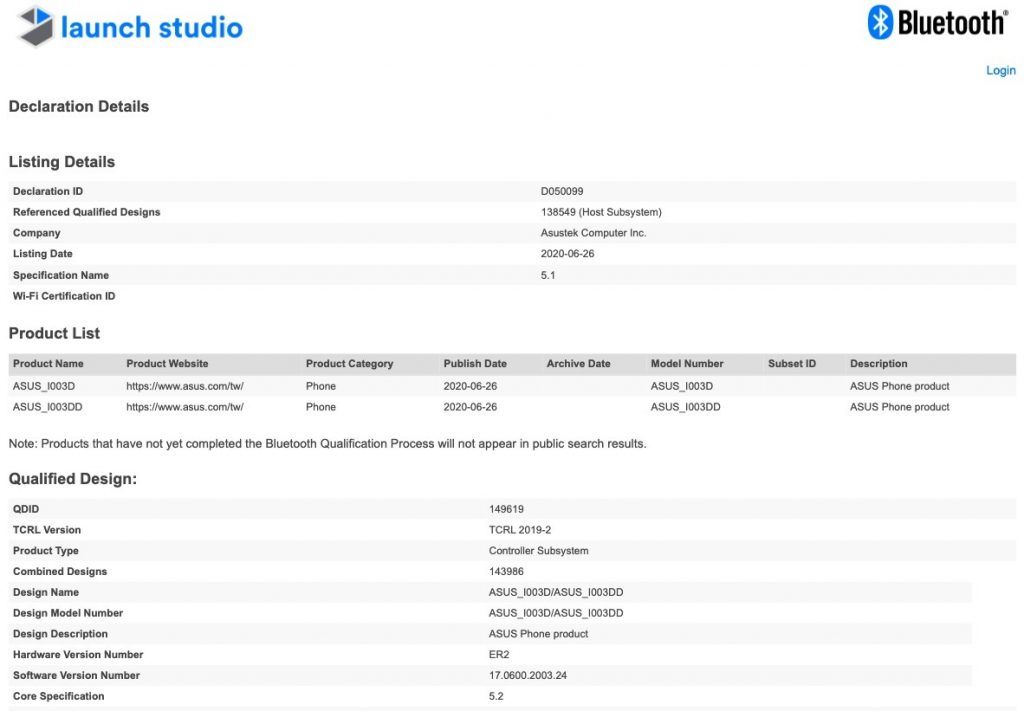
Task: Click the publish date in the ASUS_I003D row
Action: point(470,386)
